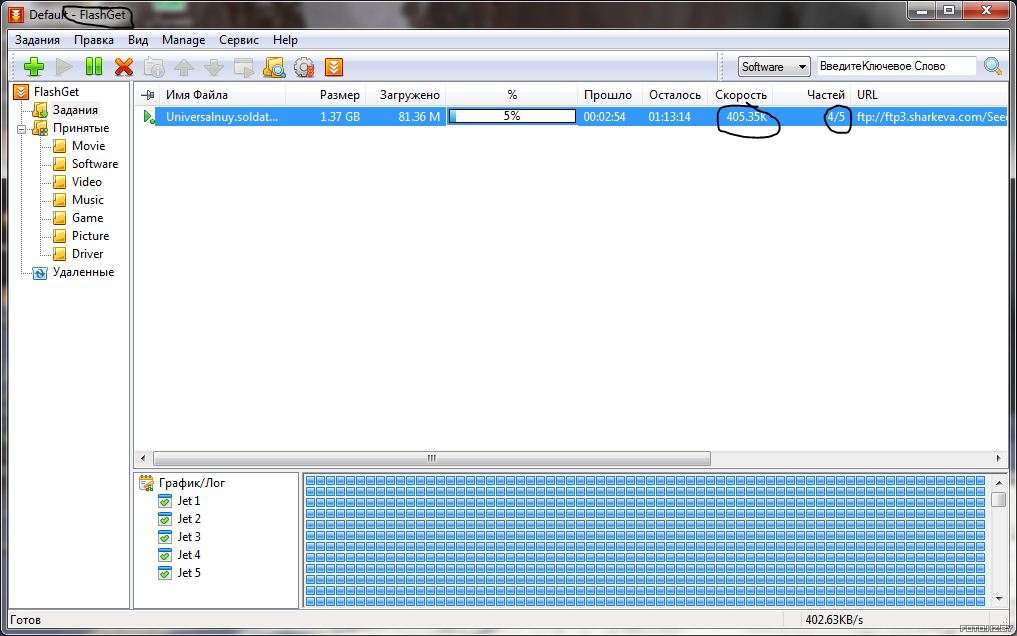Image resolution: width=1017 pixels, height=636 pixels.
Task: Open the task properties toolbar icon
Action: [154, 67]
